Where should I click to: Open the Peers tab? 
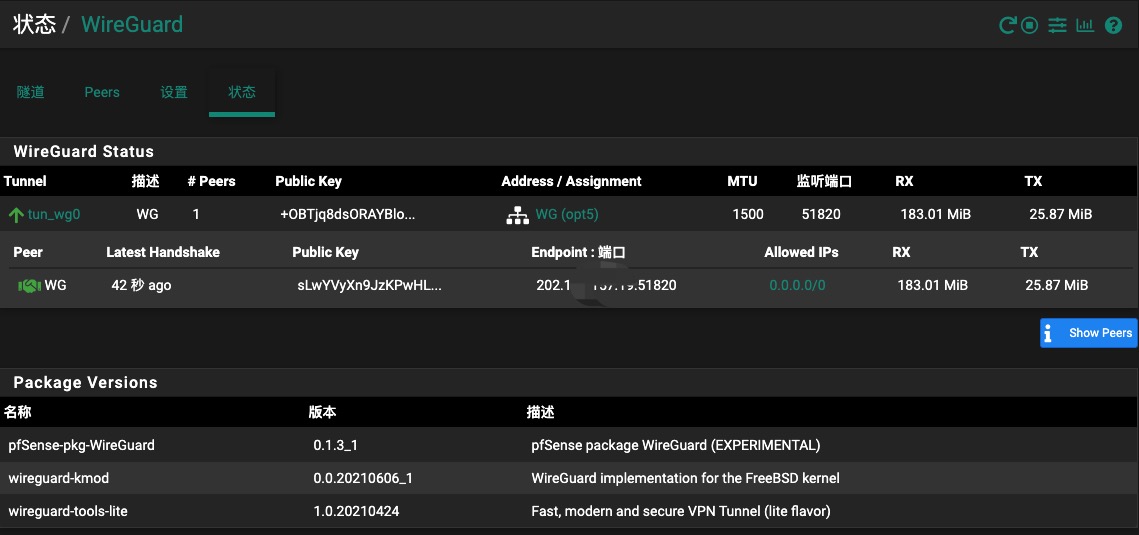point(102,92)
